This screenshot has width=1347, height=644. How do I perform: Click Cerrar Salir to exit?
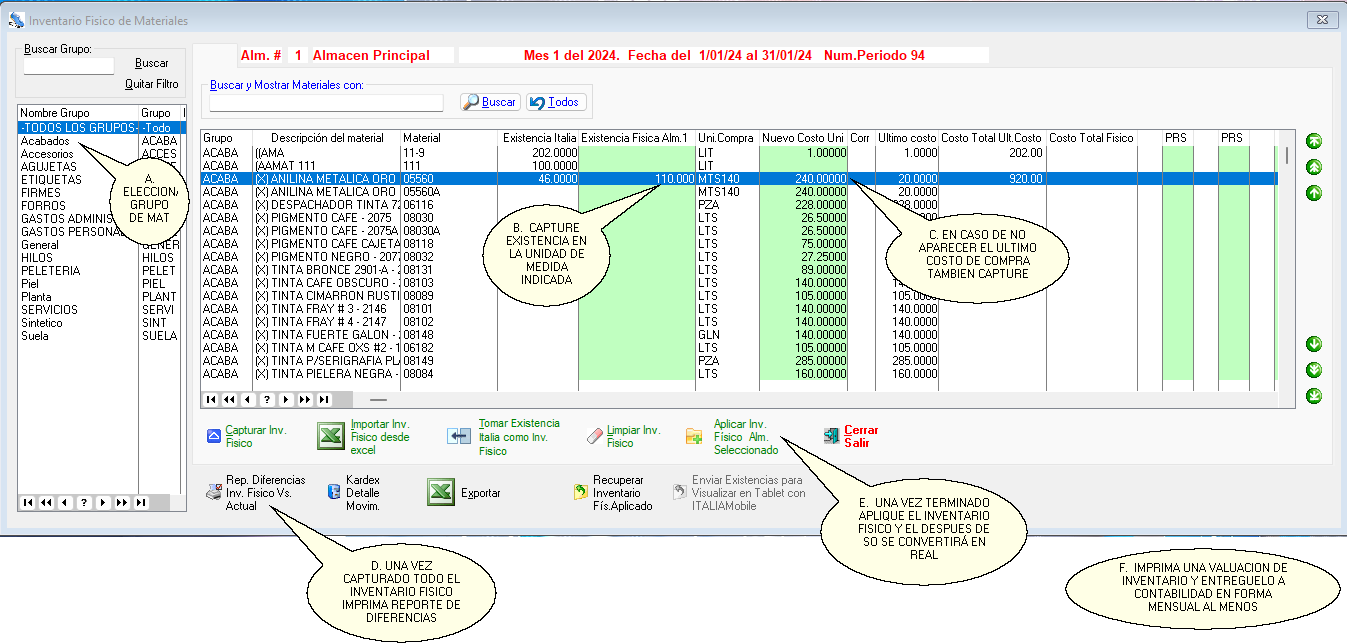831,436
